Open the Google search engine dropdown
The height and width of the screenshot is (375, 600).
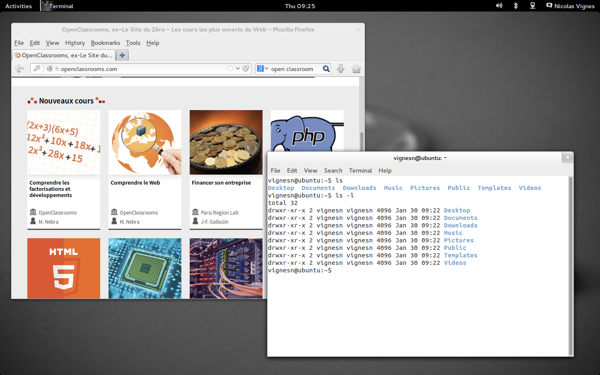pos(262,68)
